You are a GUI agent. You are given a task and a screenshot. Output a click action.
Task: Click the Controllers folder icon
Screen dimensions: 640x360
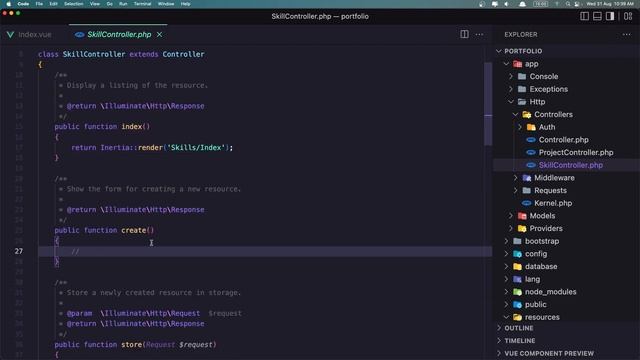point(527,115)
